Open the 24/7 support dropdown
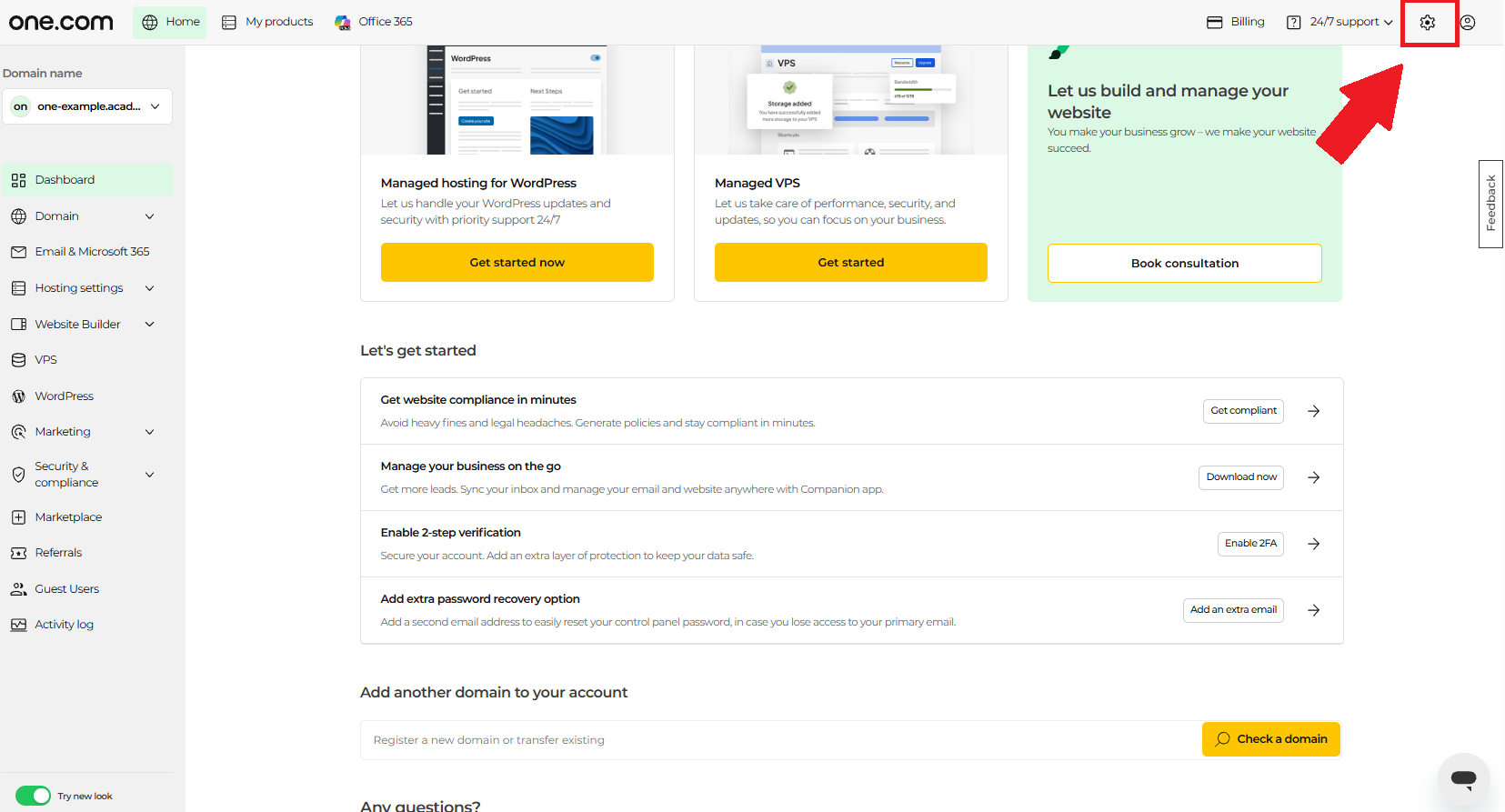This screenshot has height=812, width=1505. (1339, 23)
